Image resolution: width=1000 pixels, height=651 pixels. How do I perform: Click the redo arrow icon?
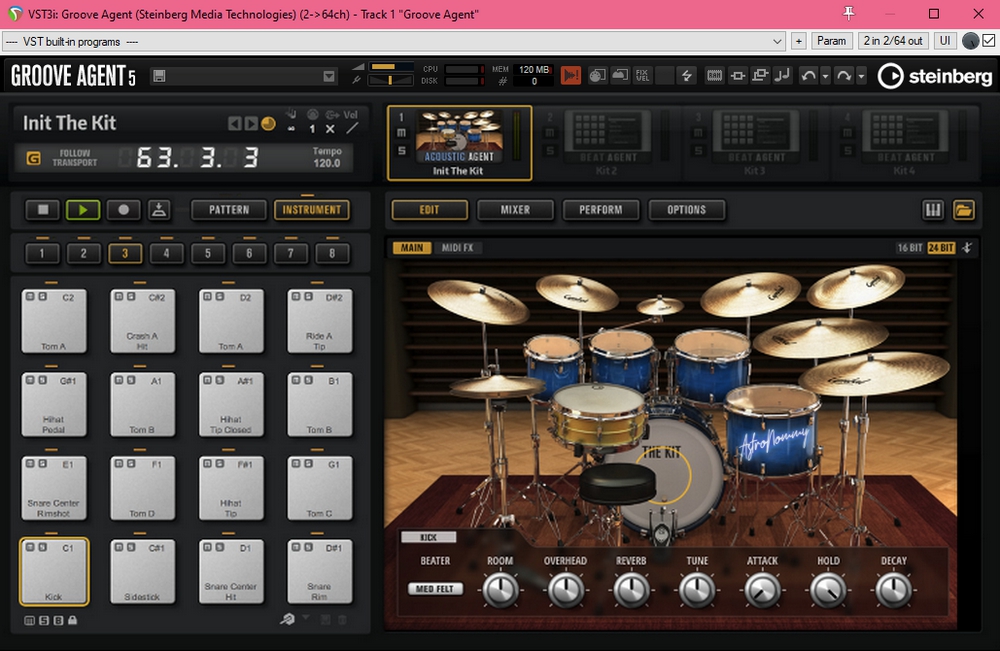[844, 76]
